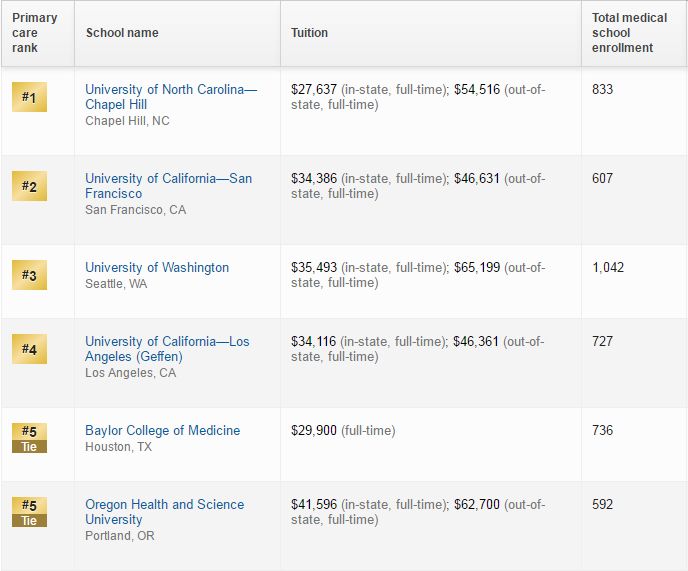Click the #5 Tie badge for Baylor
Image resolution: width=688 pixels, height=571 pixels.
(29, 438)
